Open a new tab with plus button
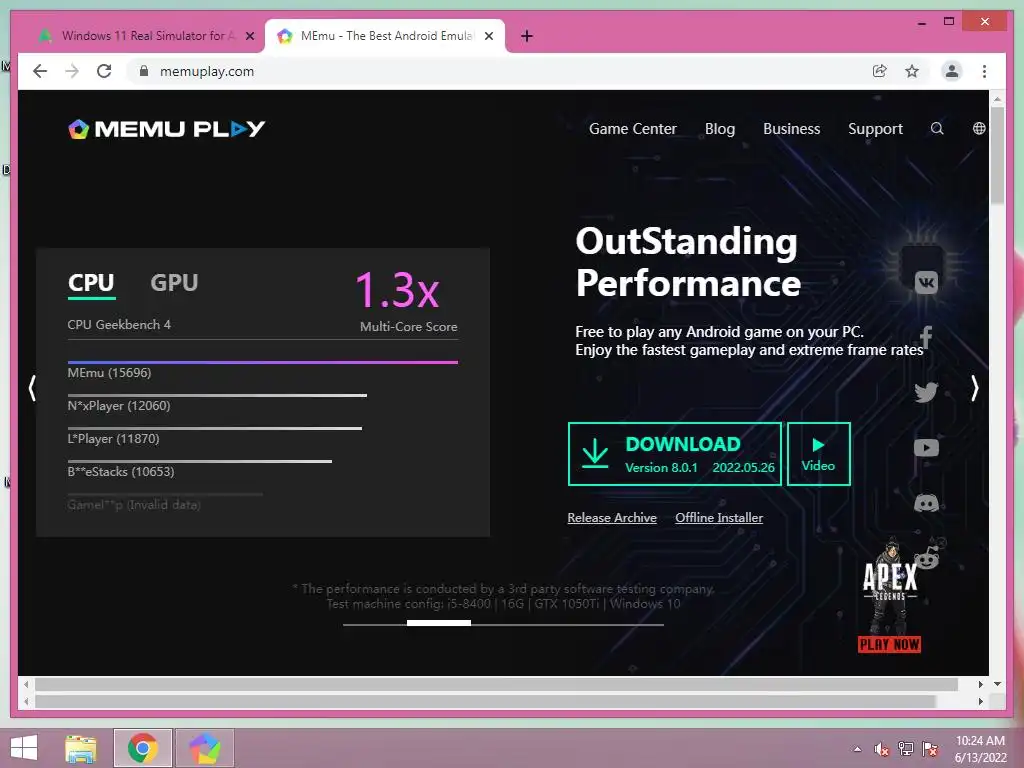Viewport: 1024px width, 768px height. 526,36
